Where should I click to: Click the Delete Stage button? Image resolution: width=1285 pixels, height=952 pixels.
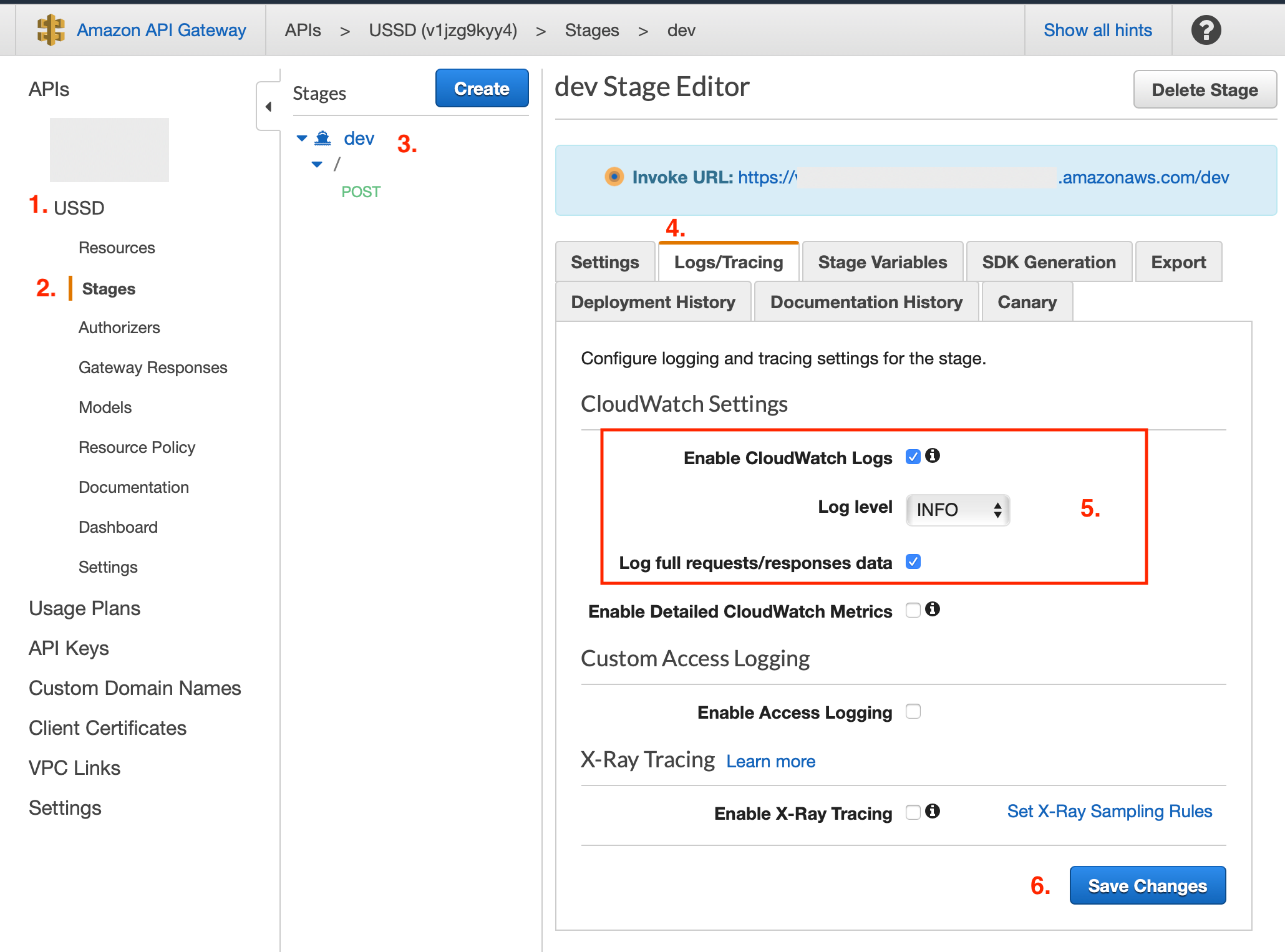(x=1205, y=90)
